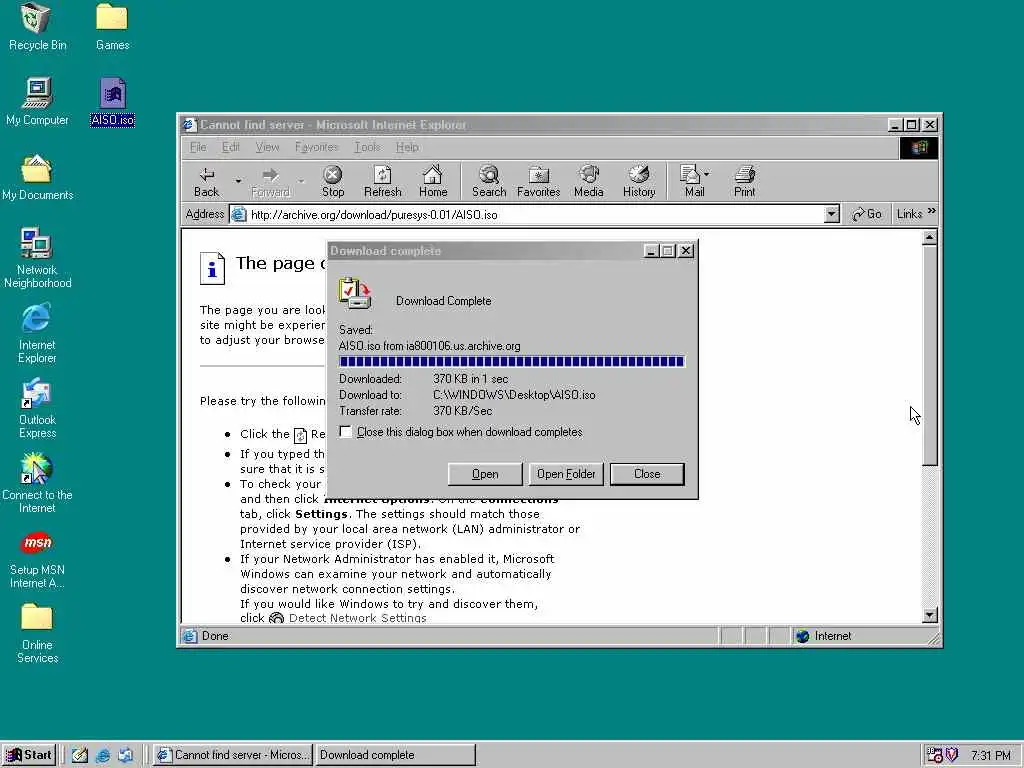Open the View menu
Image resolution: width=1024 pixels, height=768 pixels.
tap(267, 147)
